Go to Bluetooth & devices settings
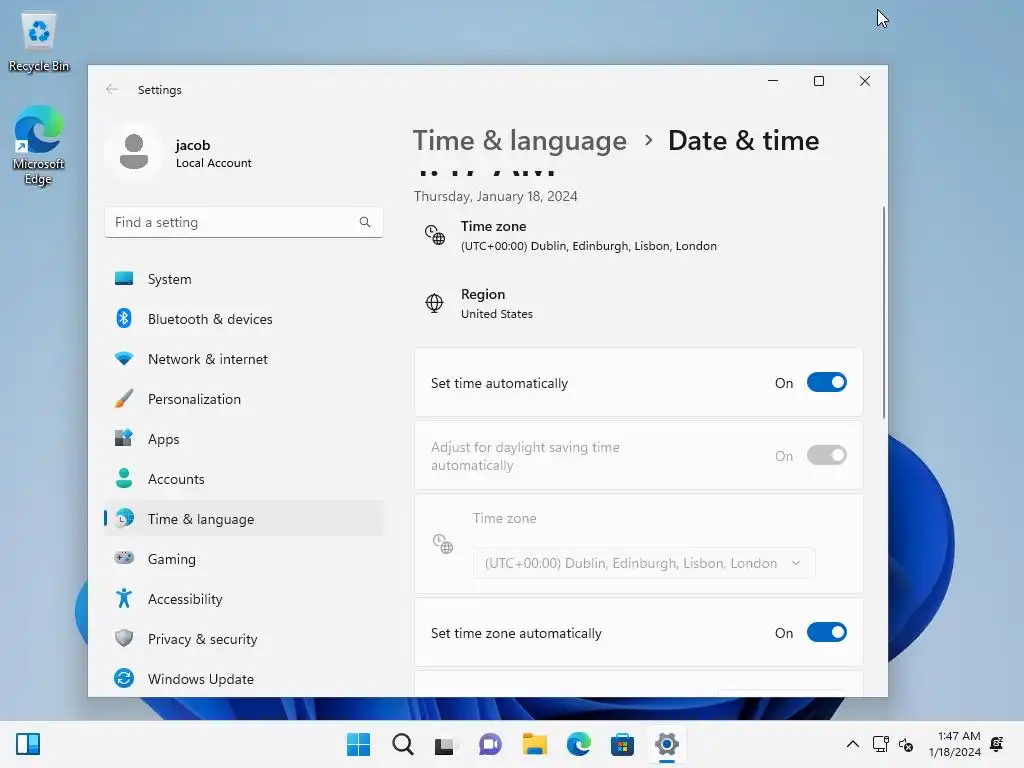This screenshot has height=768, width=1024. (244, 319)
